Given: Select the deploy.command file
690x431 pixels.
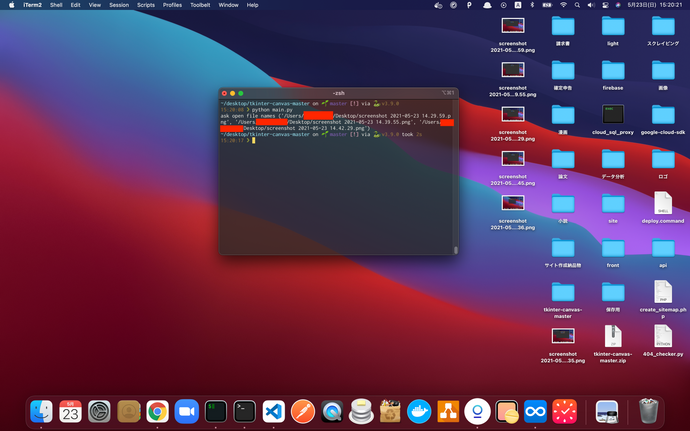Looking at the screenshot, I should 663,208.
